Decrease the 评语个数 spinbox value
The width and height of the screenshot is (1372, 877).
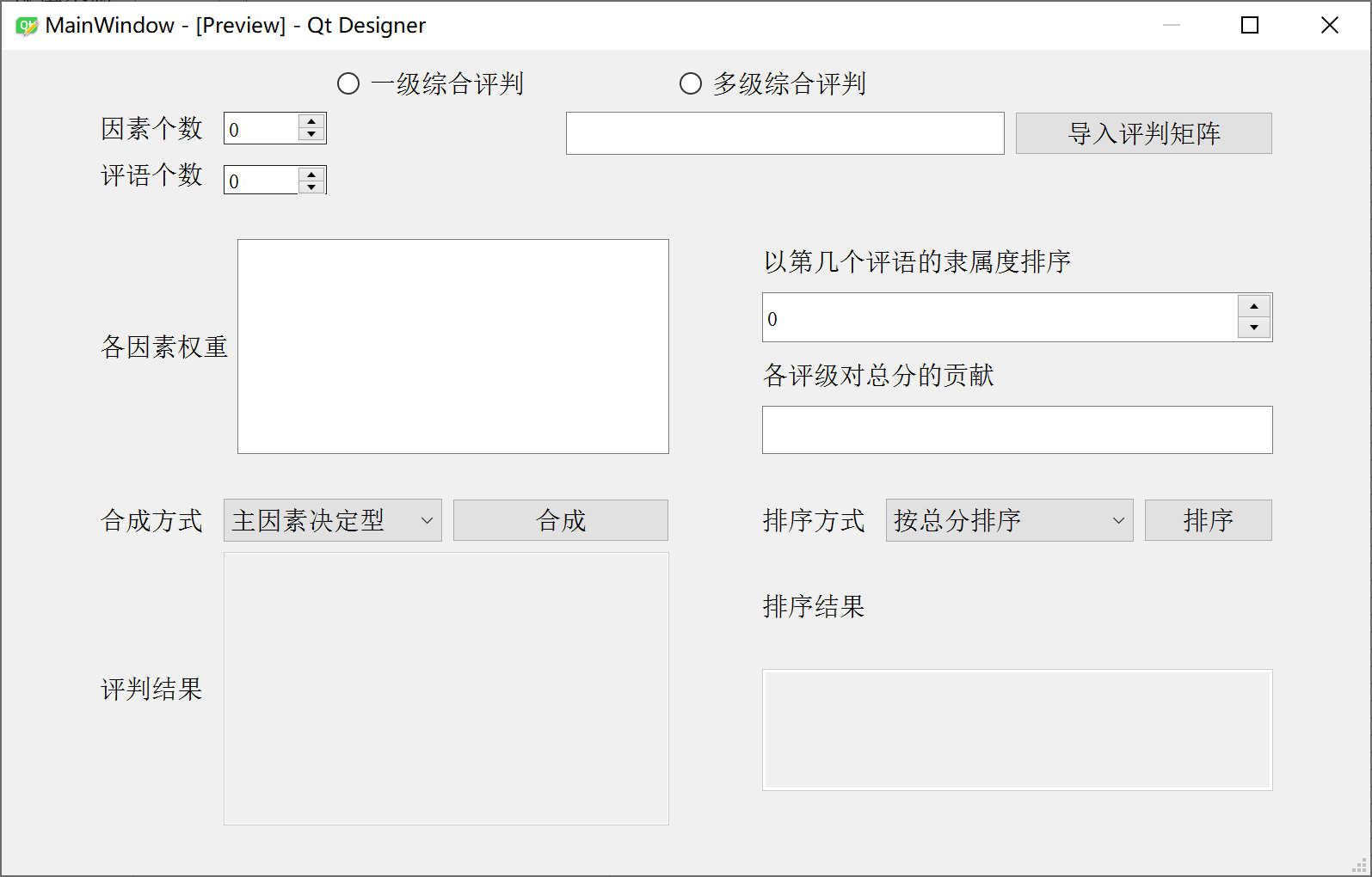[x=311, y=187]
